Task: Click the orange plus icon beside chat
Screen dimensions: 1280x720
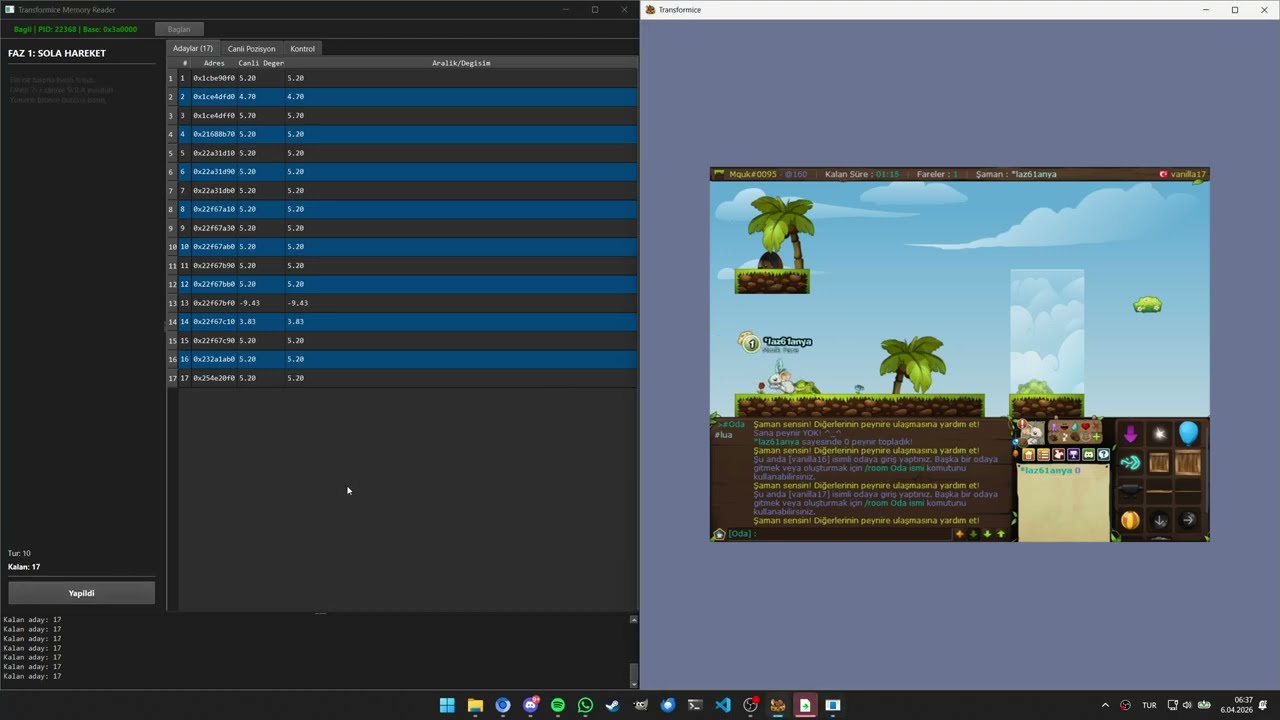Action: click(960, 533)
